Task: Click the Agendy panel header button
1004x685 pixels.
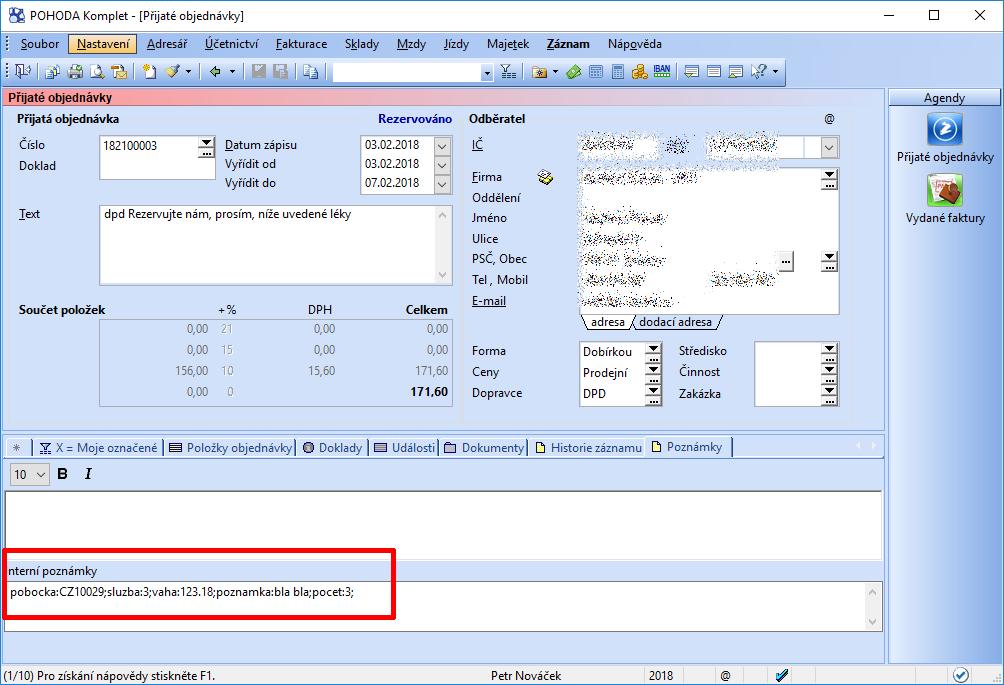Action: pyautogui.click(x=944, y=97)
